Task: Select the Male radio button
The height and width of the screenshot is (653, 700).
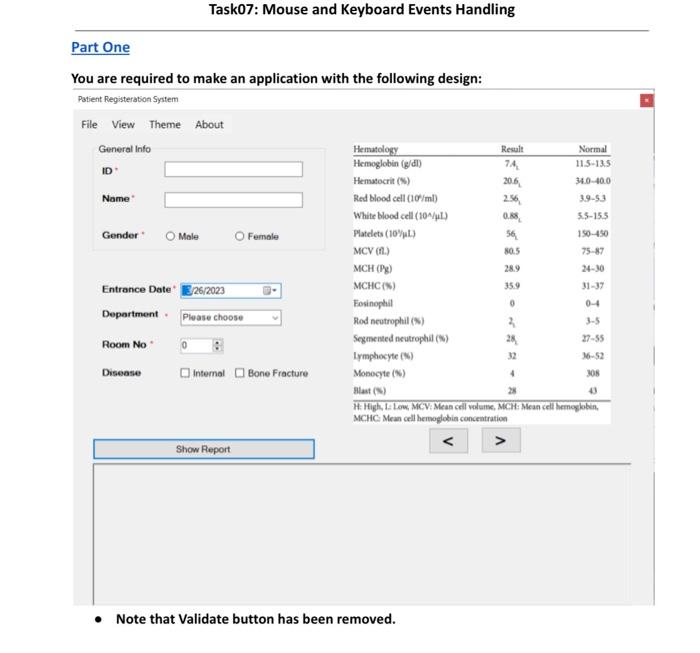Action: coord(170,236)
